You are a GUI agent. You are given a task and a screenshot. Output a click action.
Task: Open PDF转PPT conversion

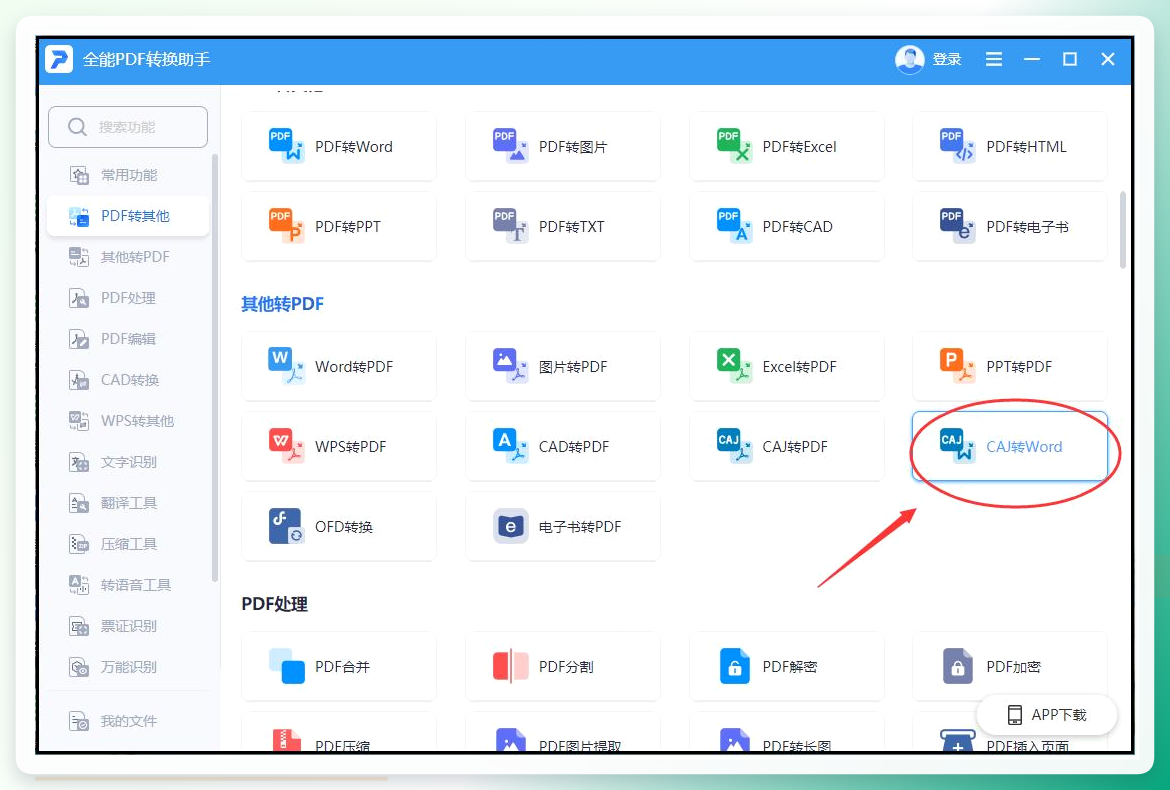coord(339,227)
